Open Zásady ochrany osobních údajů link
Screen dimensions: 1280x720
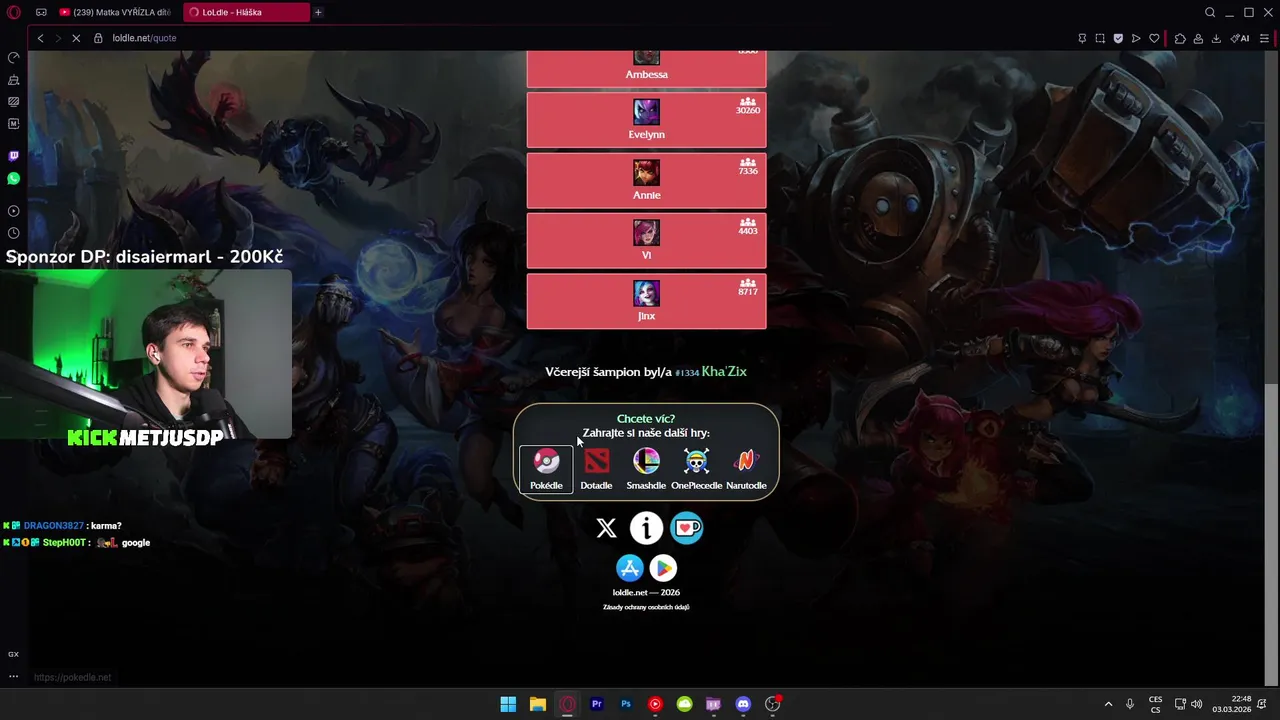[646, 607]
